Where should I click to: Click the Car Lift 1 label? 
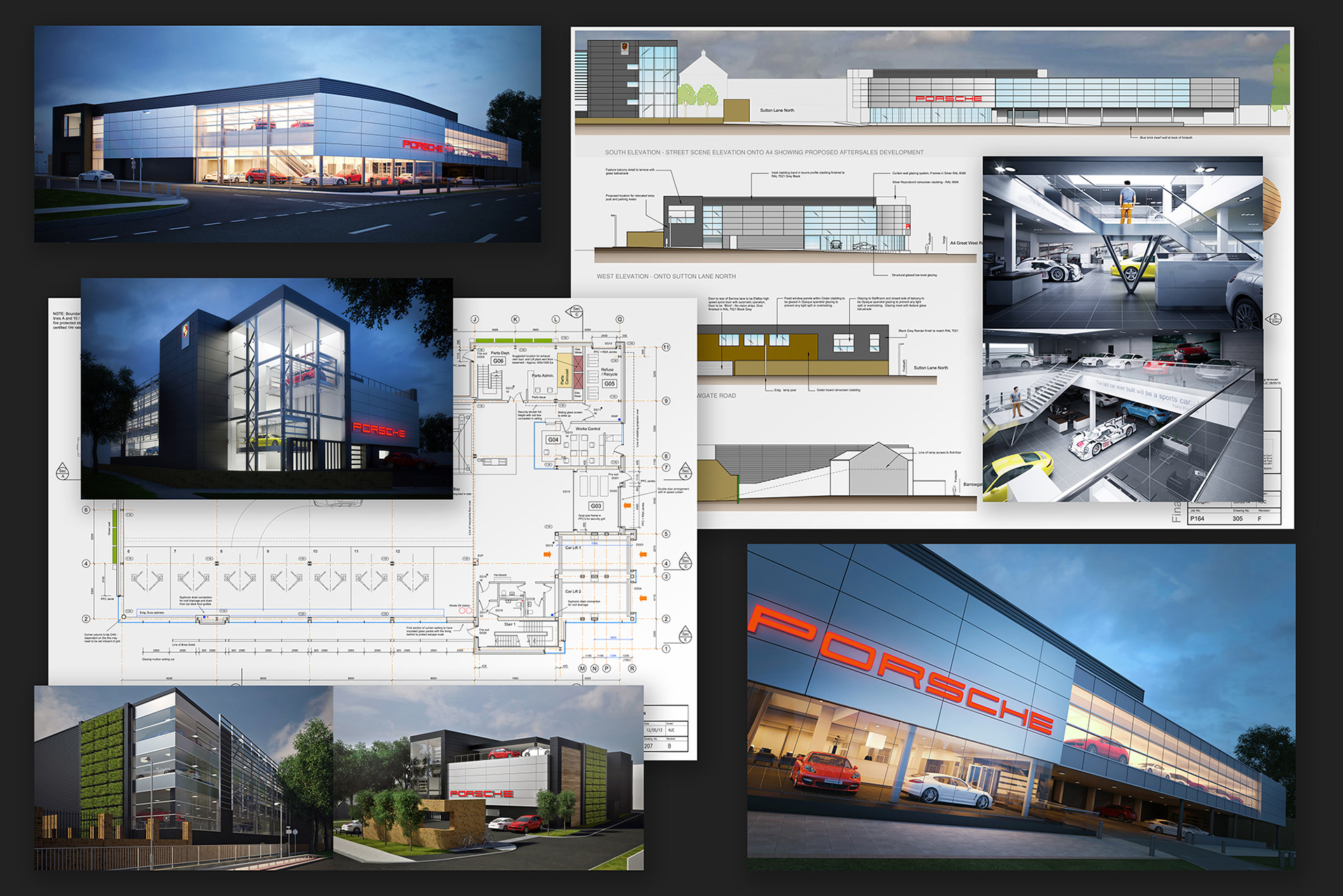573,548
